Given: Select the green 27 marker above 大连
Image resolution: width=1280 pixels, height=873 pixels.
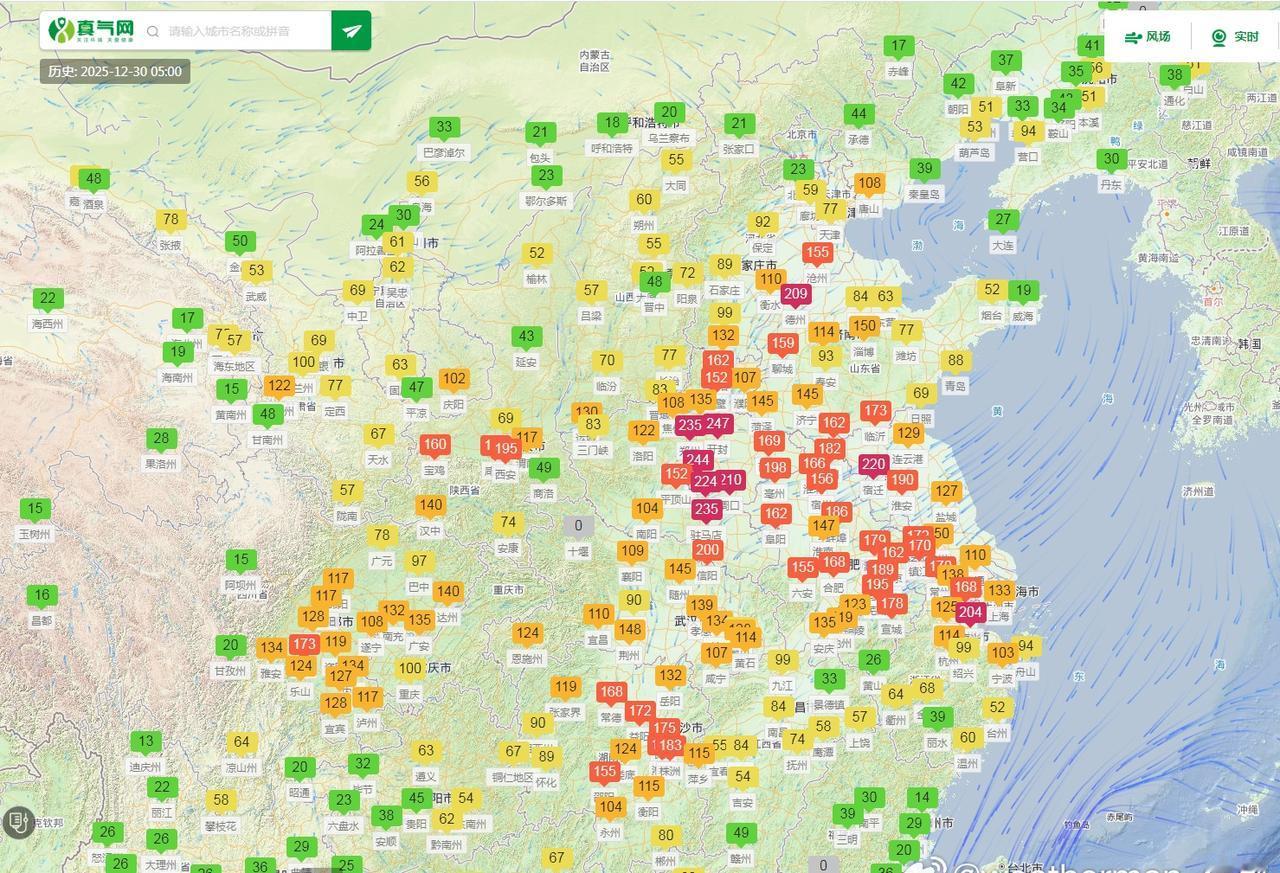Looking at the screenshot, I should [x=1003, y=219].
